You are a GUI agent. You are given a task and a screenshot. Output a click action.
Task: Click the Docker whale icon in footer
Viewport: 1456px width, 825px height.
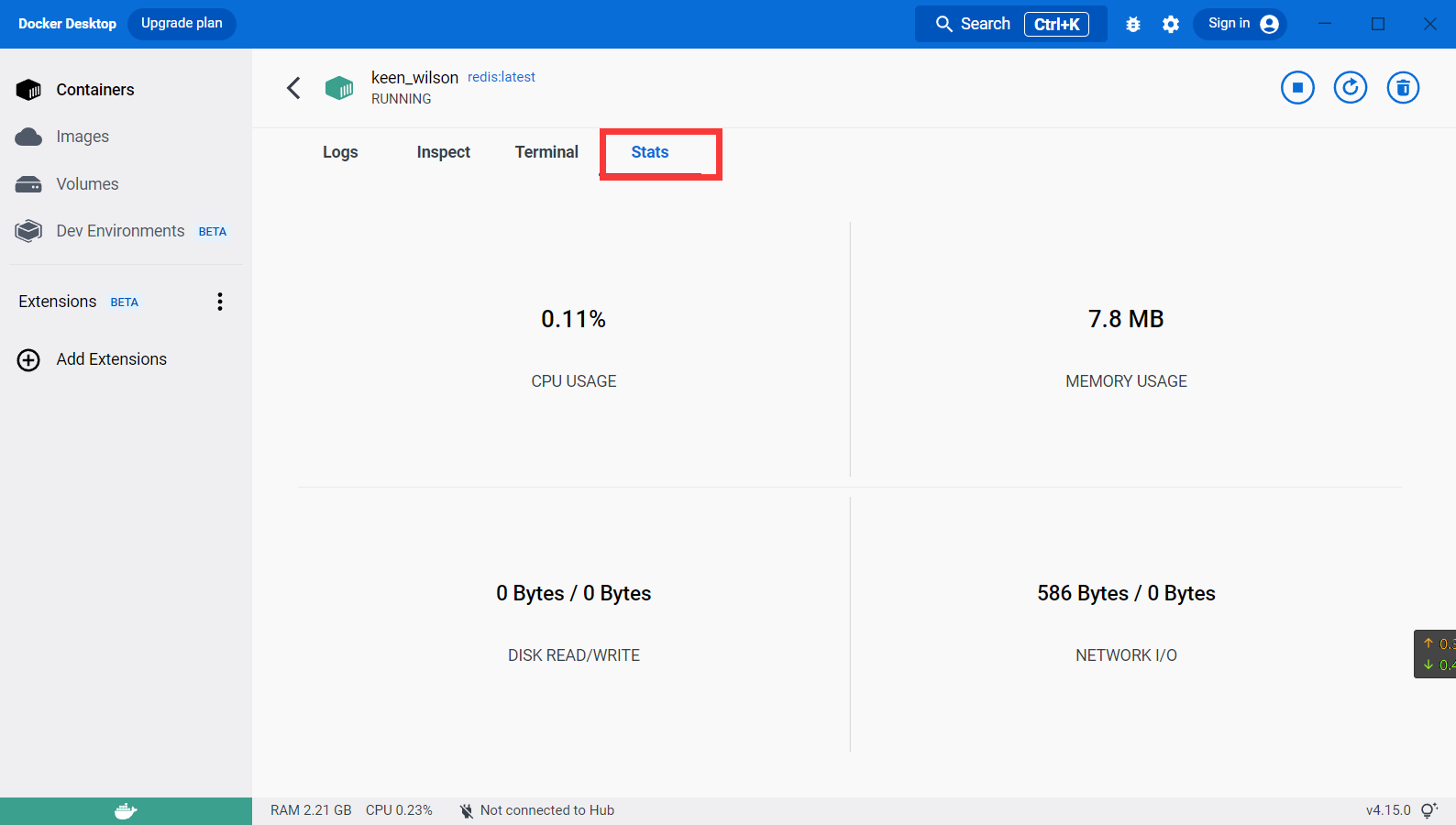coord(126,811)
